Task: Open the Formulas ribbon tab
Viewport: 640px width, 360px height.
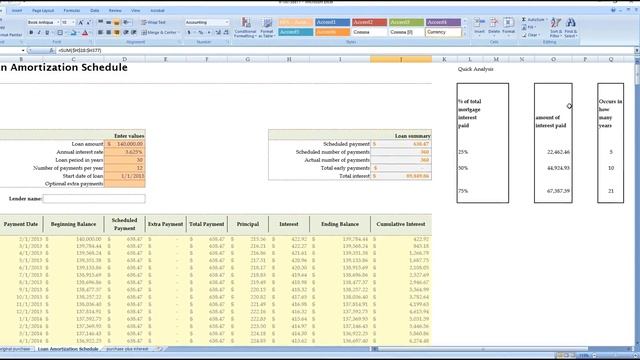Action: 72,10
